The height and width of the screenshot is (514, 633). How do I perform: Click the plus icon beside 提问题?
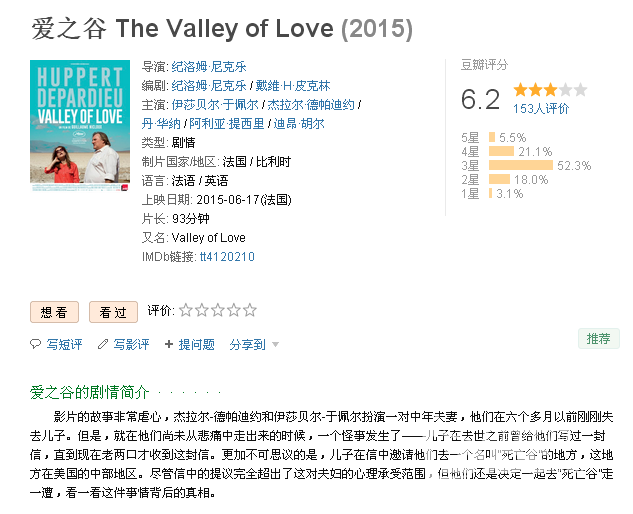pos(169,344)
